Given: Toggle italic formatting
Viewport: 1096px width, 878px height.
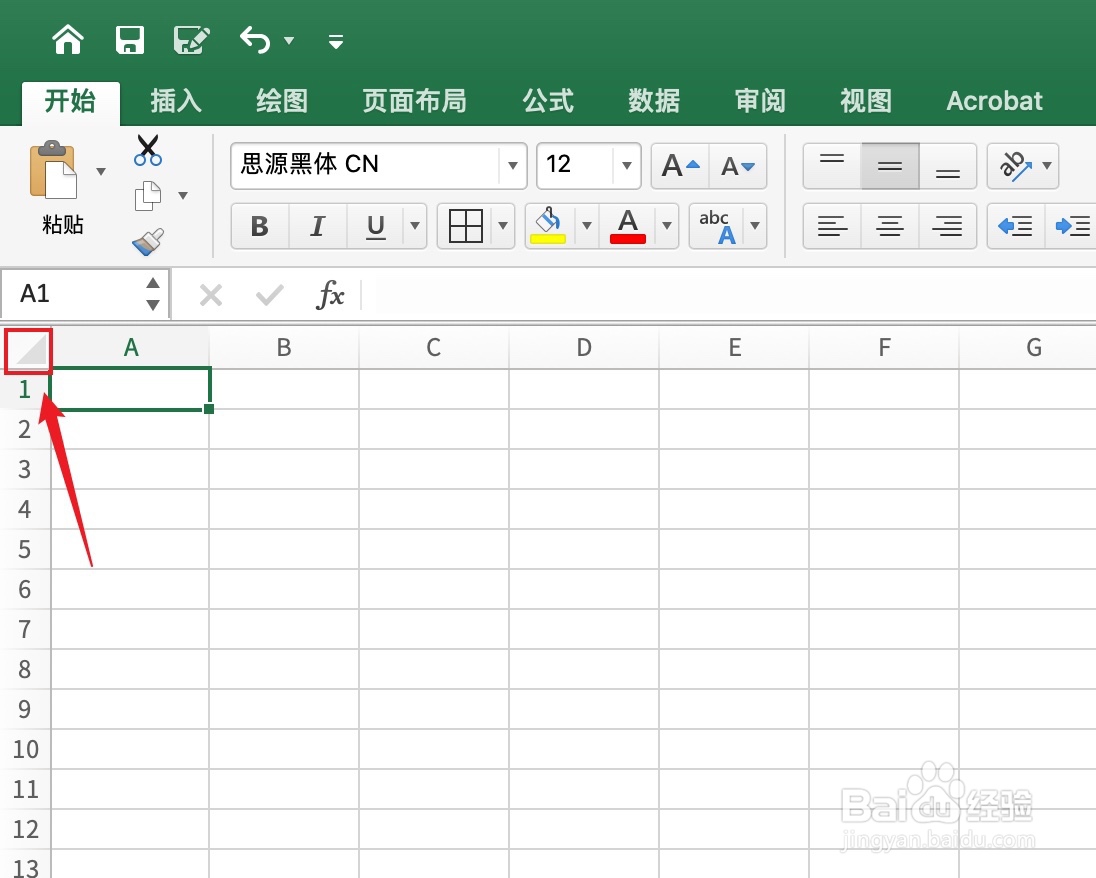Looking at the screenshot, I should click(318, 226).
